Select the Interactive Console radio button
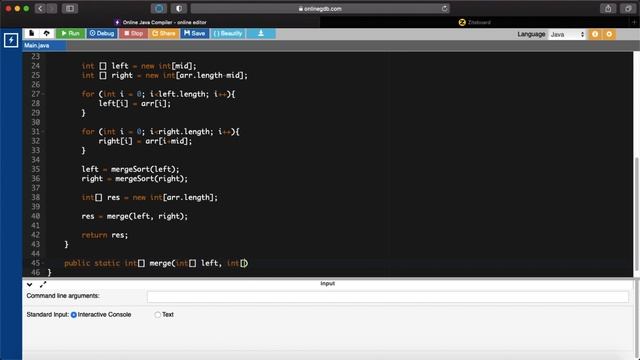The image size is (640, 360). point(74,315)
